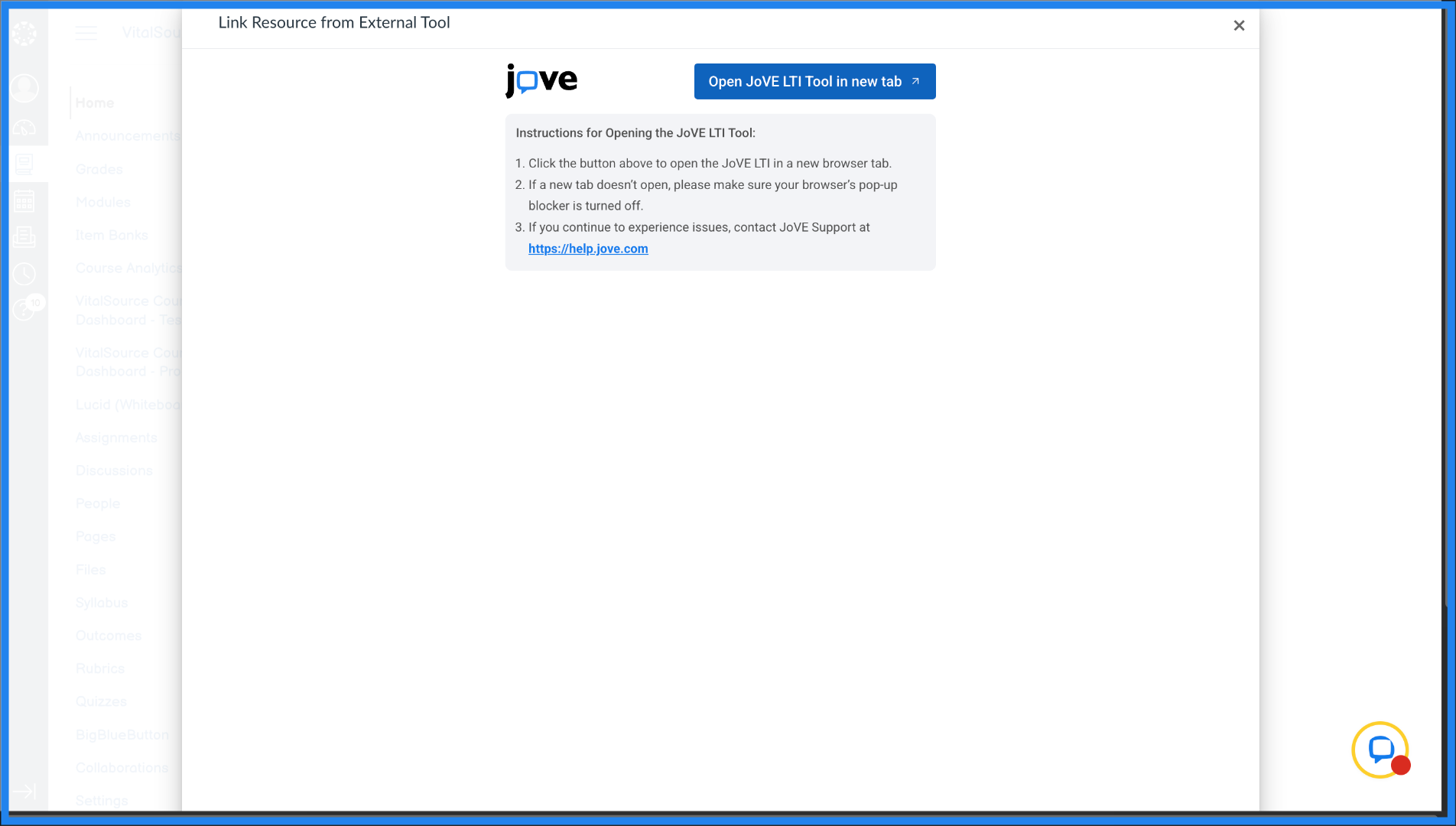Image resolution: width=1456 pixels, height=826 pixels.
Task: Open Course Analytics in course navigation
Action: 128,268
